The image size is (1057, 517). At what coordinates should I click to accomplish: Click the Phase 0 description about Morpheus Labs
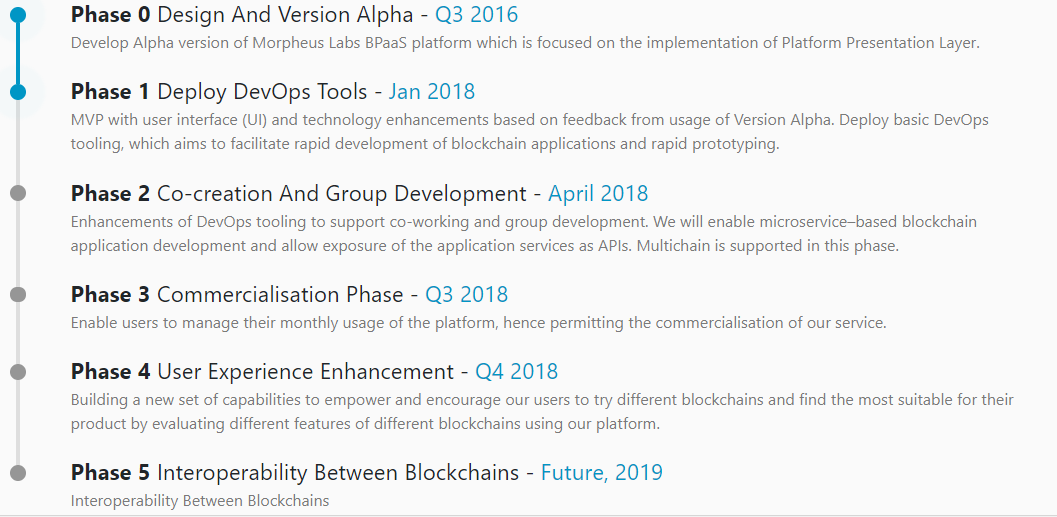click(x=525, y=43)
